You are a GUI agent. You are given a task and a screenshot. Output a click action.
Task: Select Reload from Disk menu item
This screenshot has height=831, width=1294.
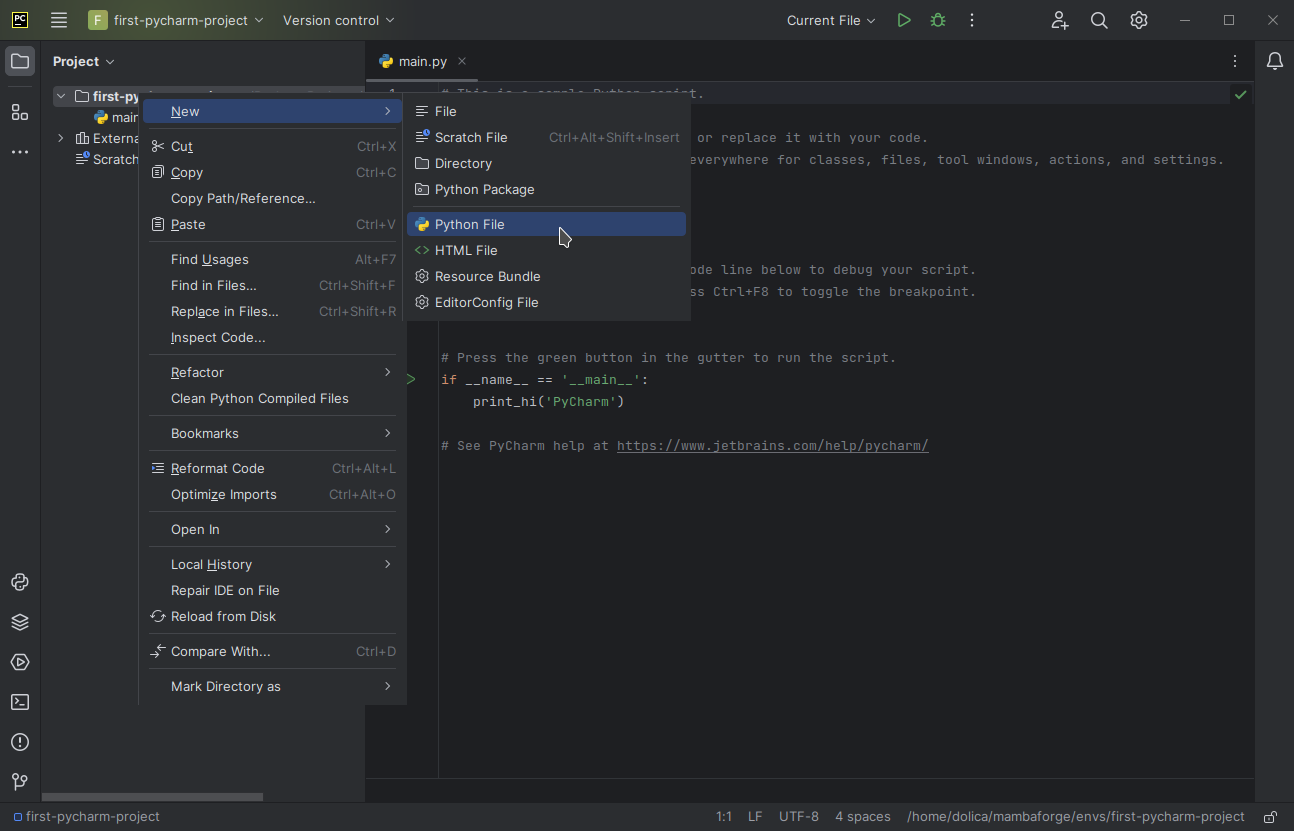272,616
